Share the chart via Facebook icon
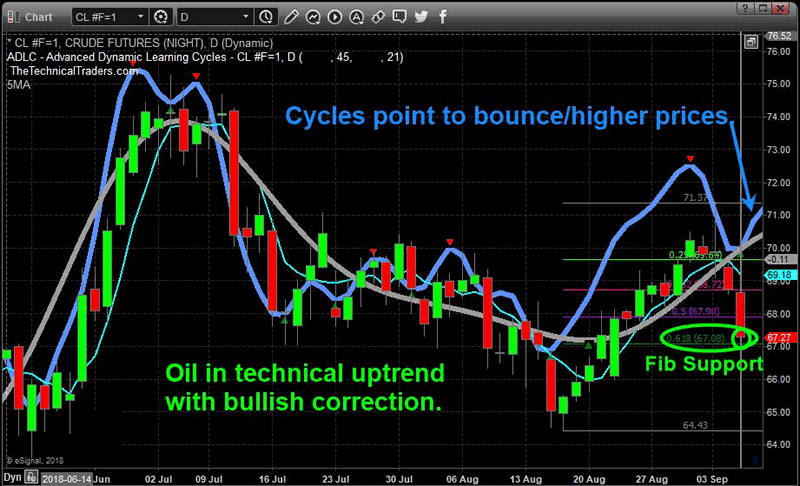This screenshot has width=800, height=486. (442, 17)
